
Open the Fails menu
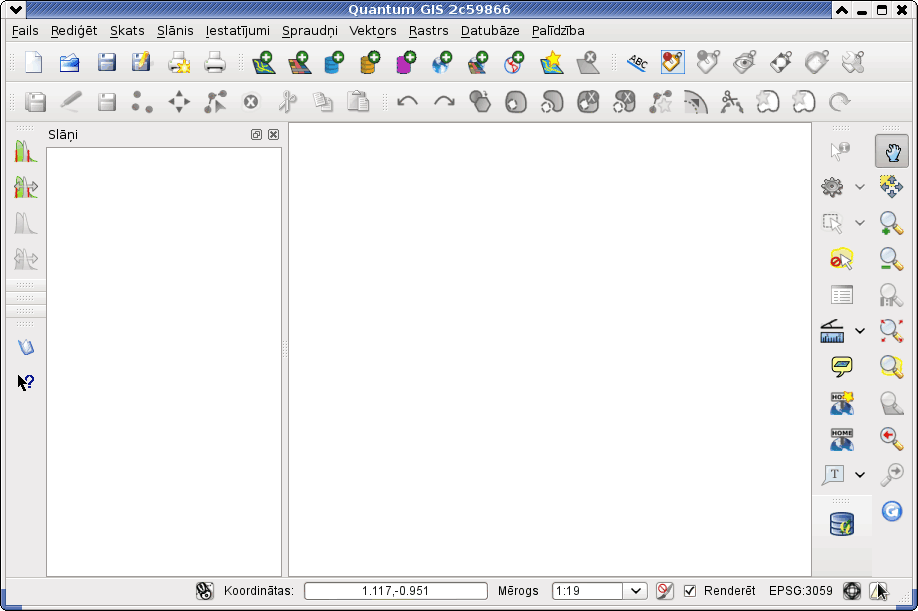click(25, 30)
